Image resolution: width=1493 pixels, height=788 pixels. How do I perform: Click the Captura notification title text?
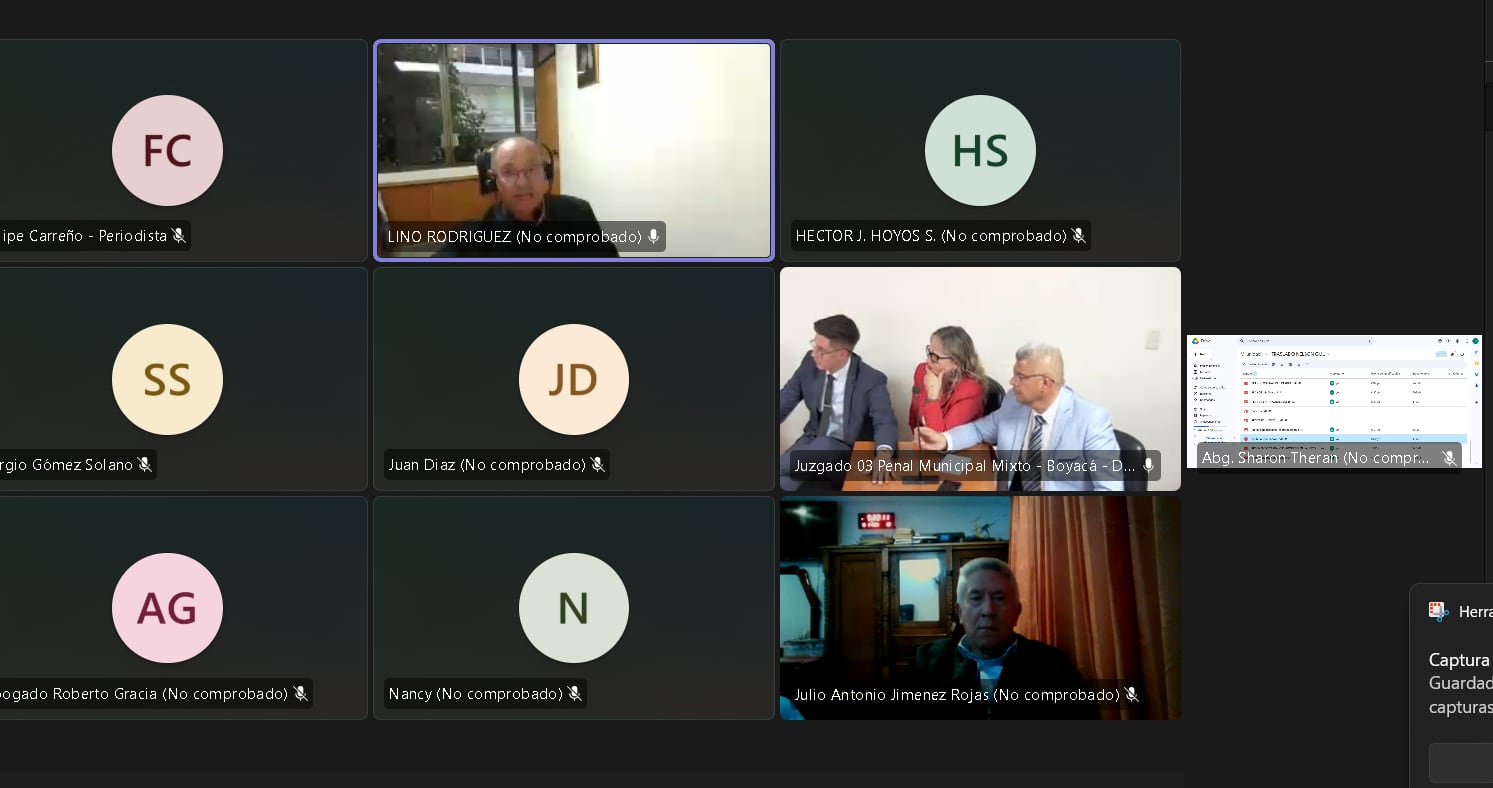click(1459, 660)
